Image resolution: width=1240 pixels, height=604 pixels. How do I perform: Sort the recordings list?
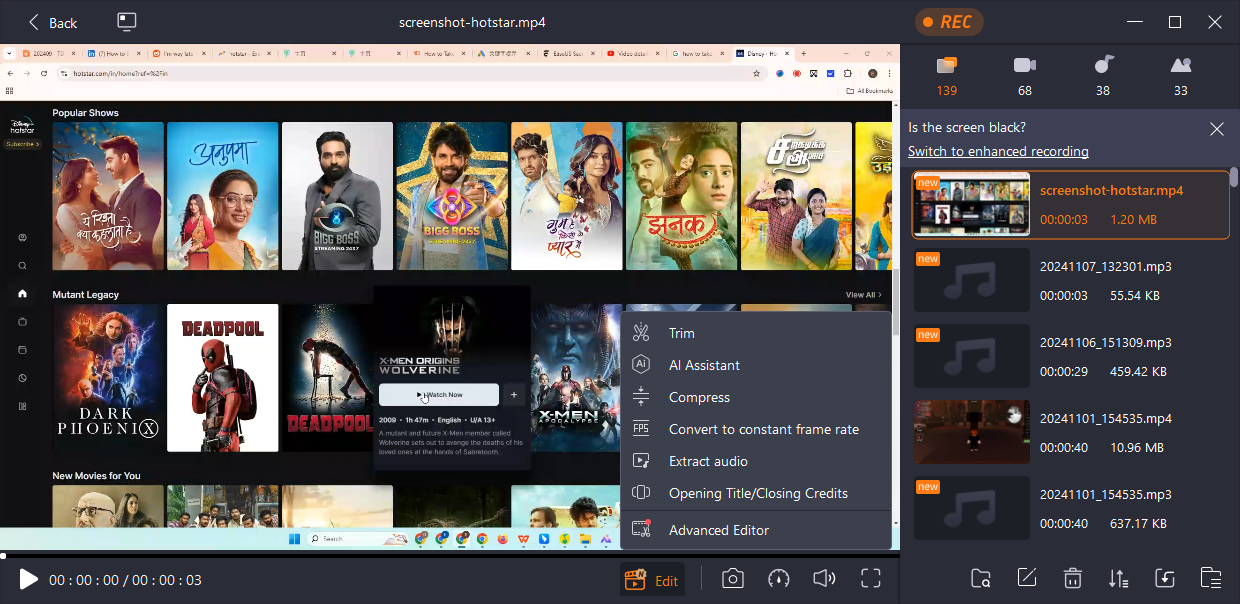coord(1118,578)
